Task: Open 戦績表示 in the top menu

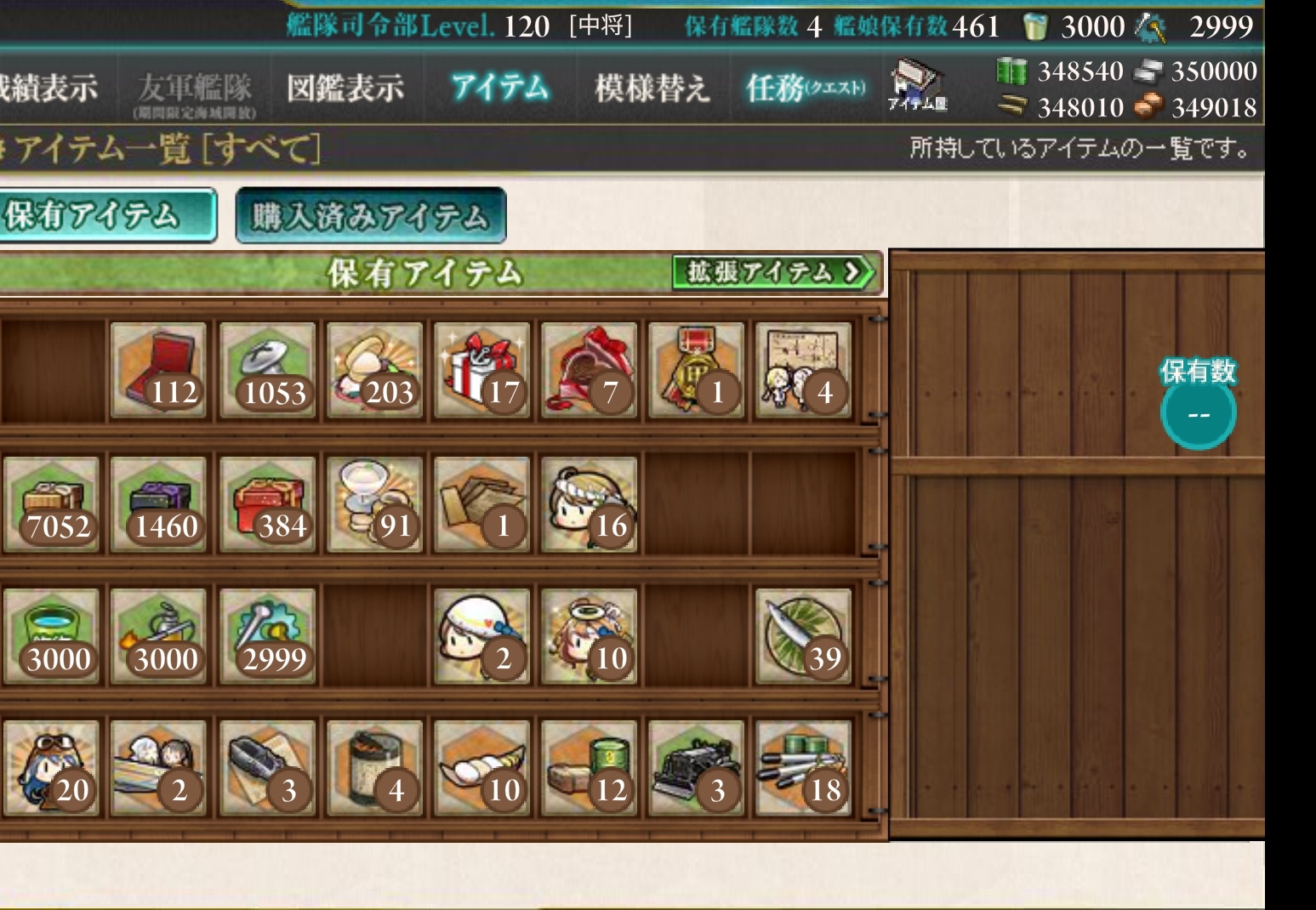Action: [48, 88]
